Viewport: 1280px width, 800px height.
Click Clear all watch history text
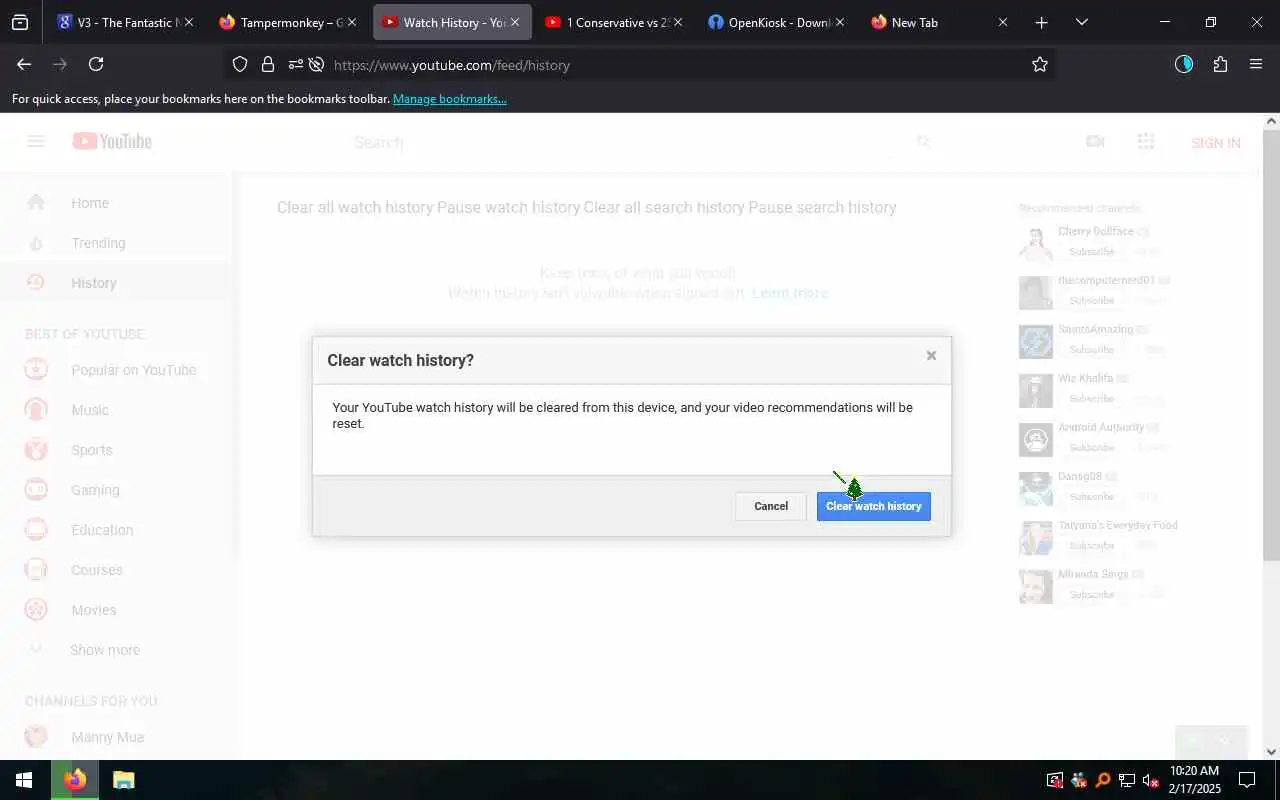pyautogui.click(x=354, y=208)
